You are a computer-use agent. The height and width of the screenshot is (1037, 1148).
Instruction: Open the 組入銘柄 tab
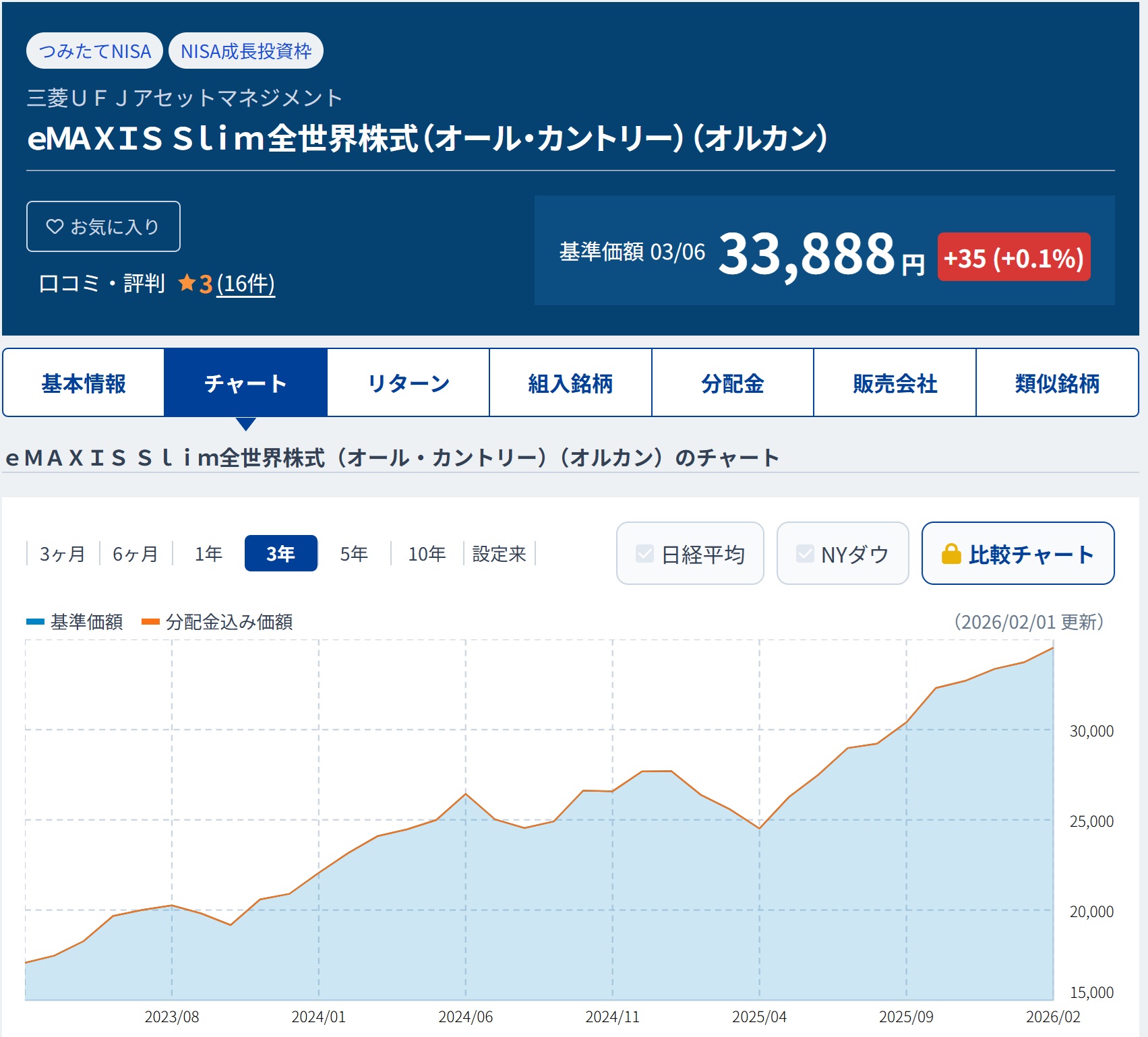(570, 383)
